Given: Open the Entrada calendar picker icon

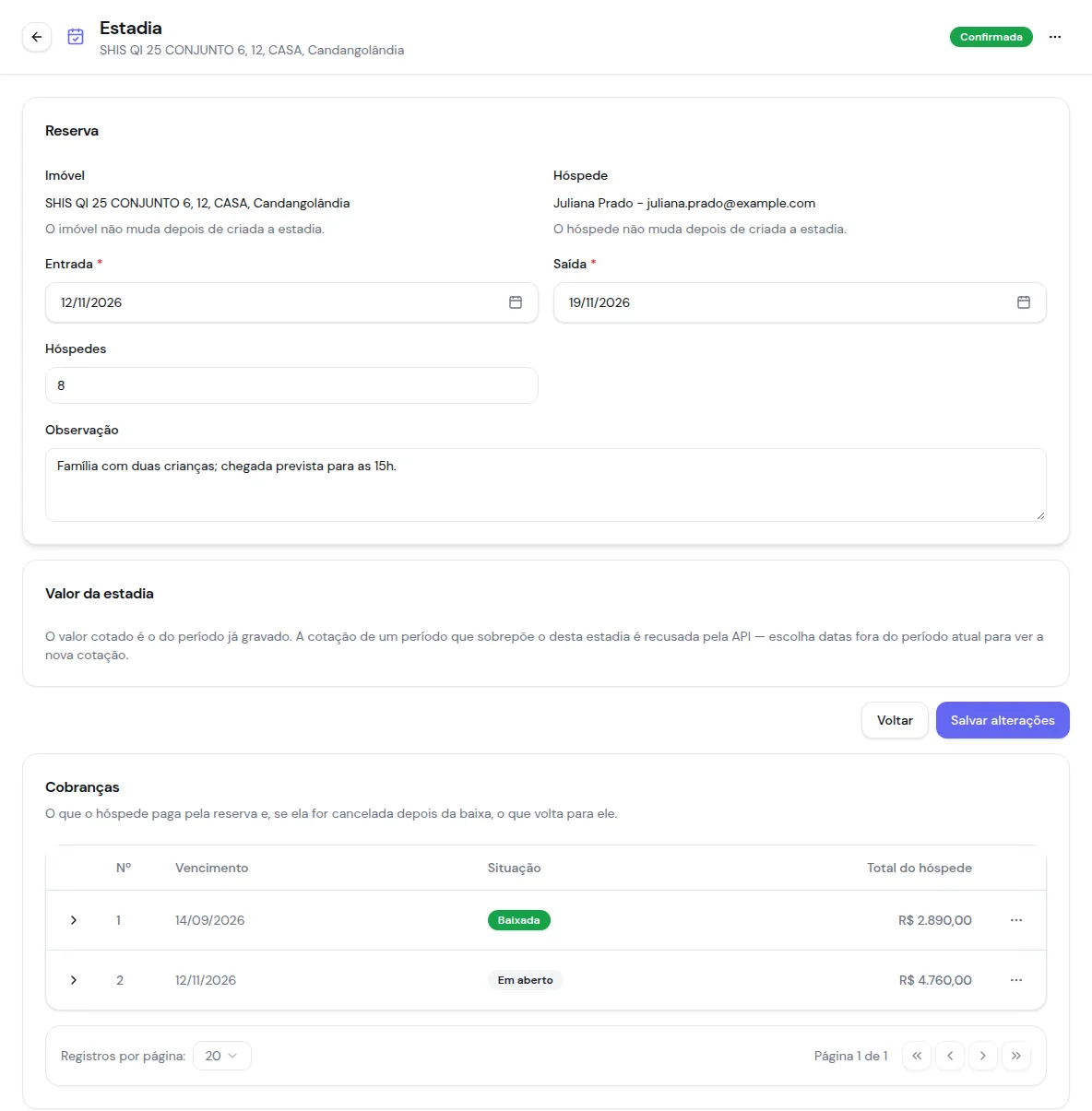Looking at the screenshot, I should [516, 302].
